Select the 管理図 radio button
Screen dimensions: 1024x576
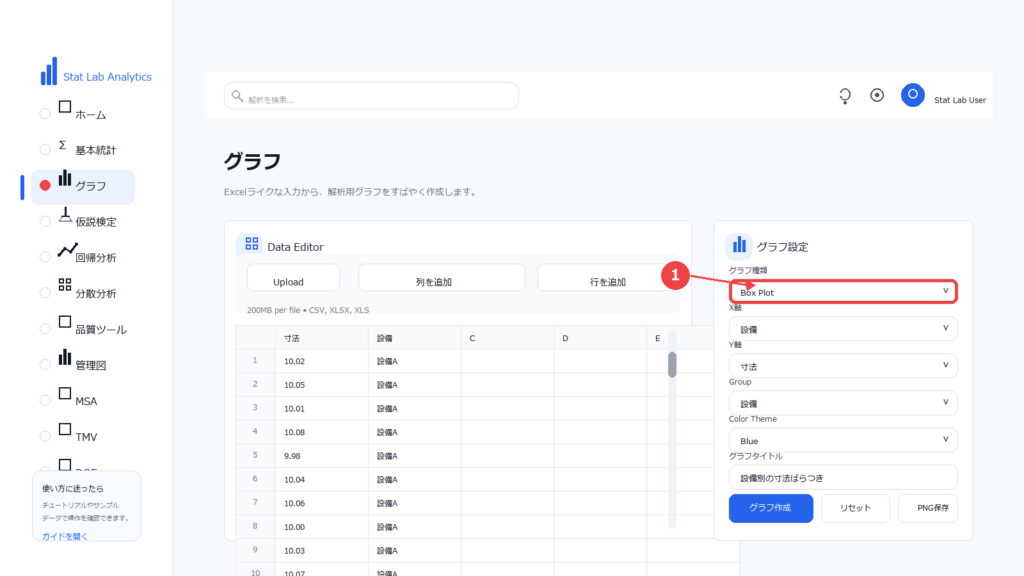(x=45, y=364)
